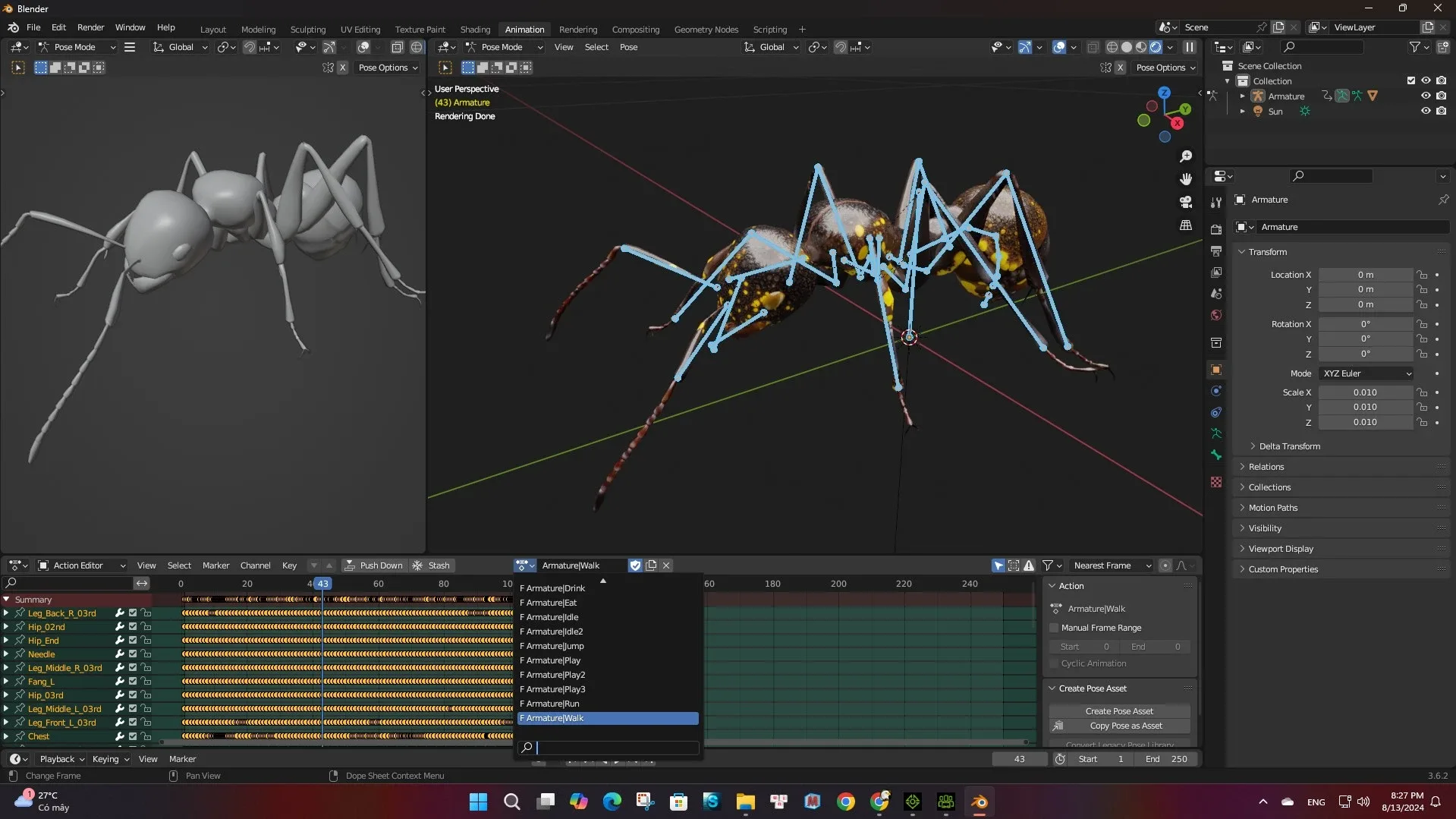Click the current frame 43 timeline marker

[323, 584]
